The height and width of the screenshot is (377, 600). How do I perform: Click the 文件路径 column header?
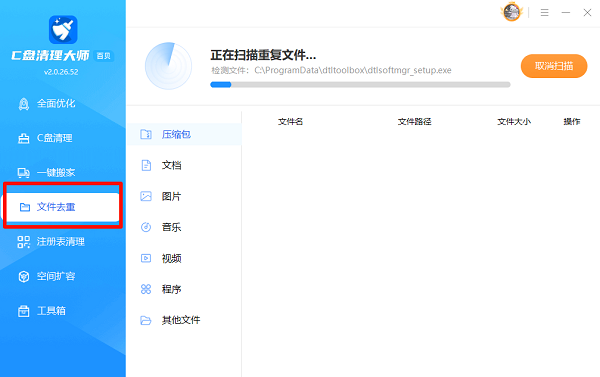414,122
